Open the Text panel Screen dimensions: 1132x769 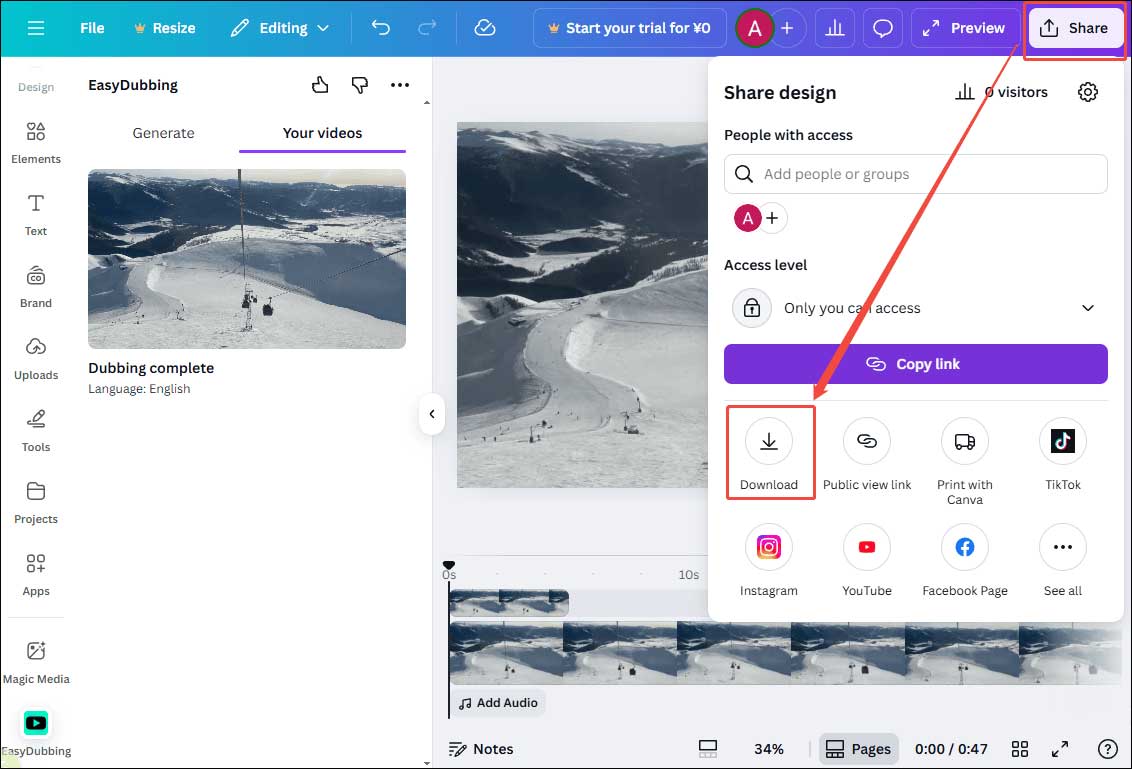point(36,215)
